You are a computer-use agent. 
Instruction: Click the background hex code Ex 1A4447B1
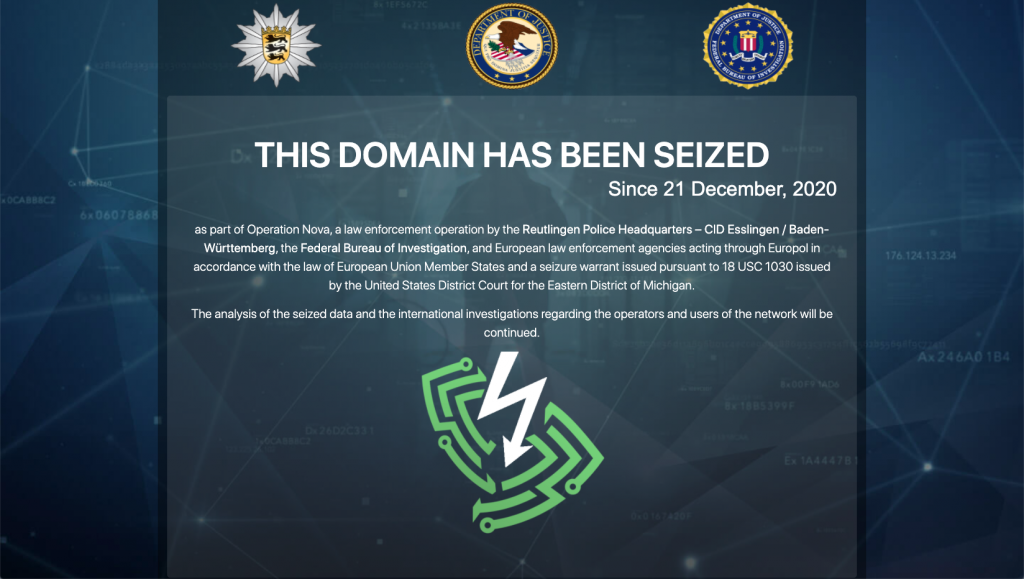click(x=821, y=461)
